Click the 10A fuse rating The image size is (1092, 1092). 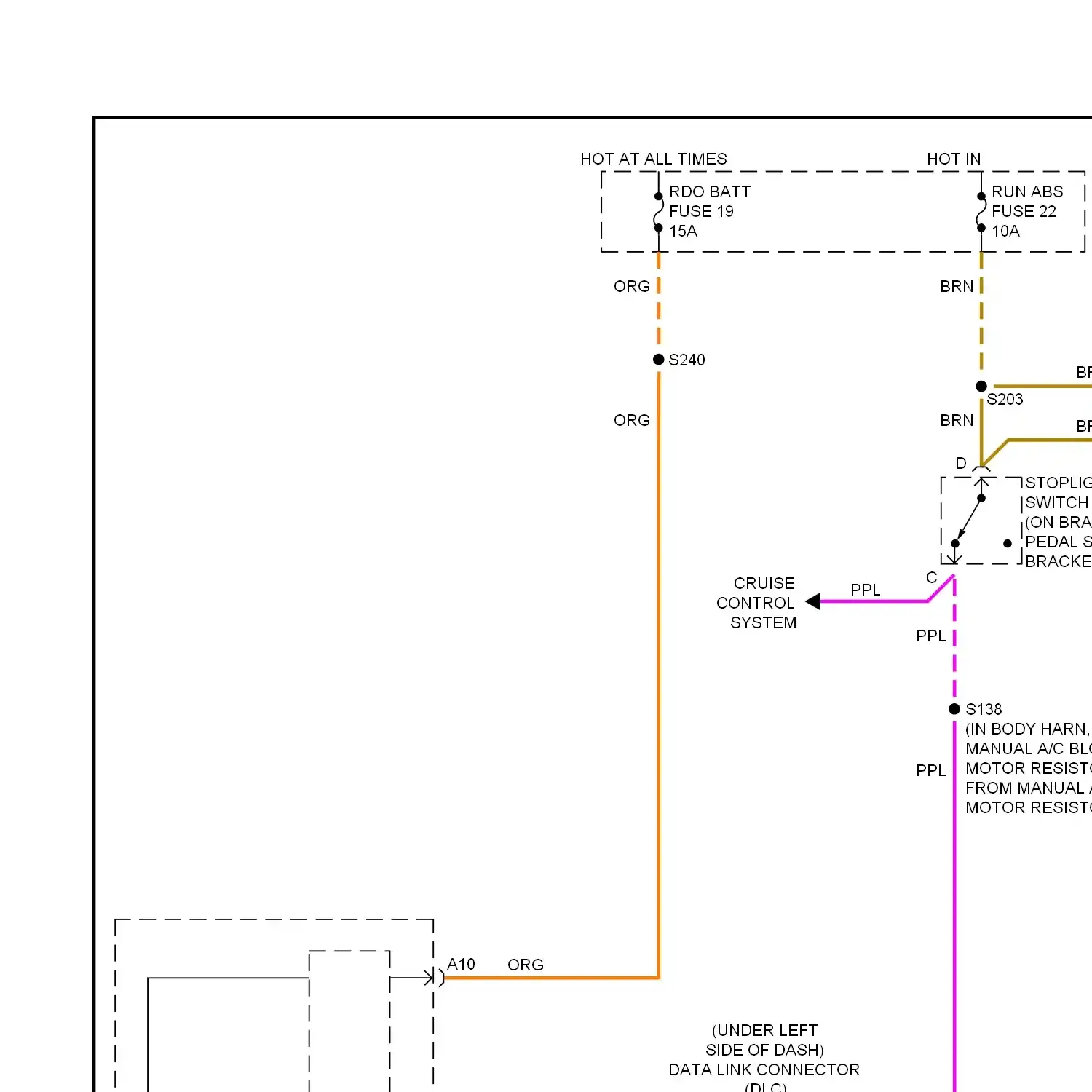coord(1005,231)
